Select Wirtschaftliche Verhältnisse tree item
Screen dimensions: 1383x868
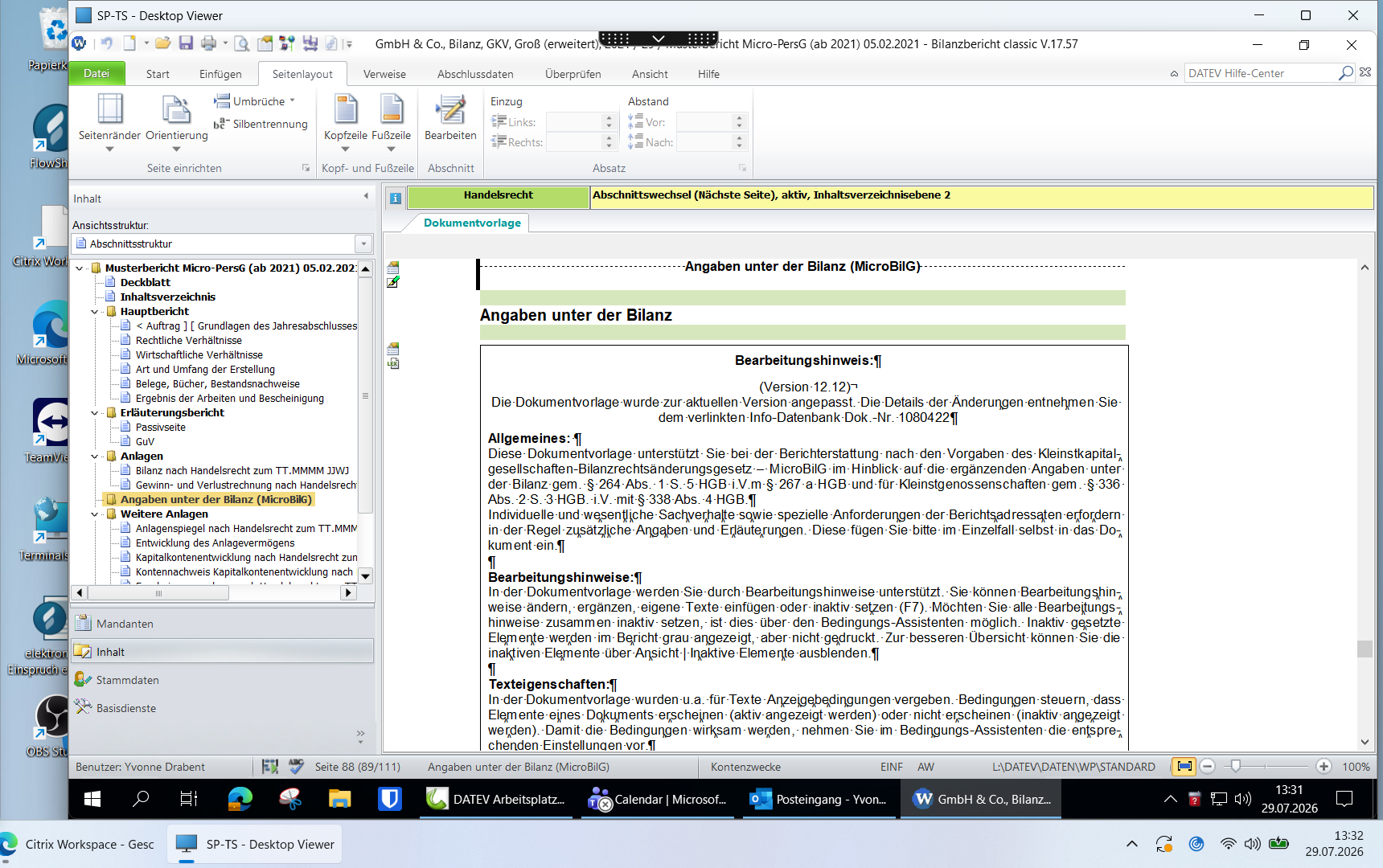click(x=199, y=355)
